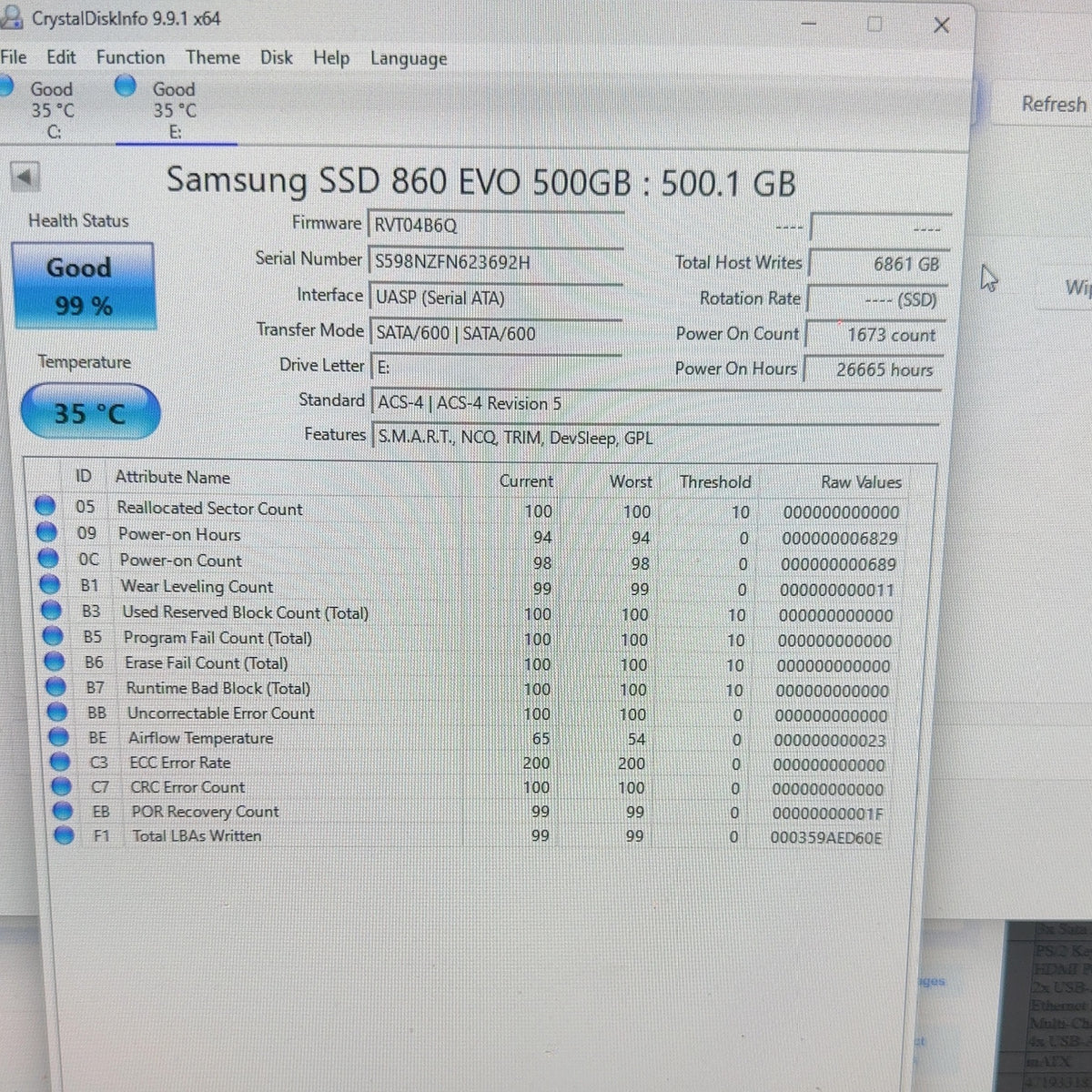
Task: Open the Theme menu
Action: coord(213,57)
